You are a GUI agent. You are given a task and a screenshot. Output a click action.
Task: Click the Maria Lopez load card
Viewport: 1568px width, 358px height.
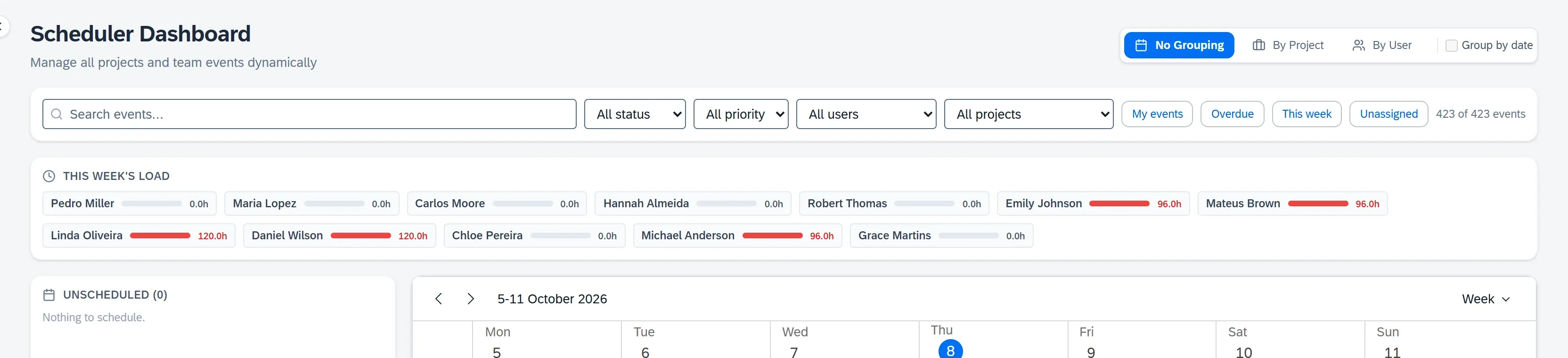tap(311, 204)
